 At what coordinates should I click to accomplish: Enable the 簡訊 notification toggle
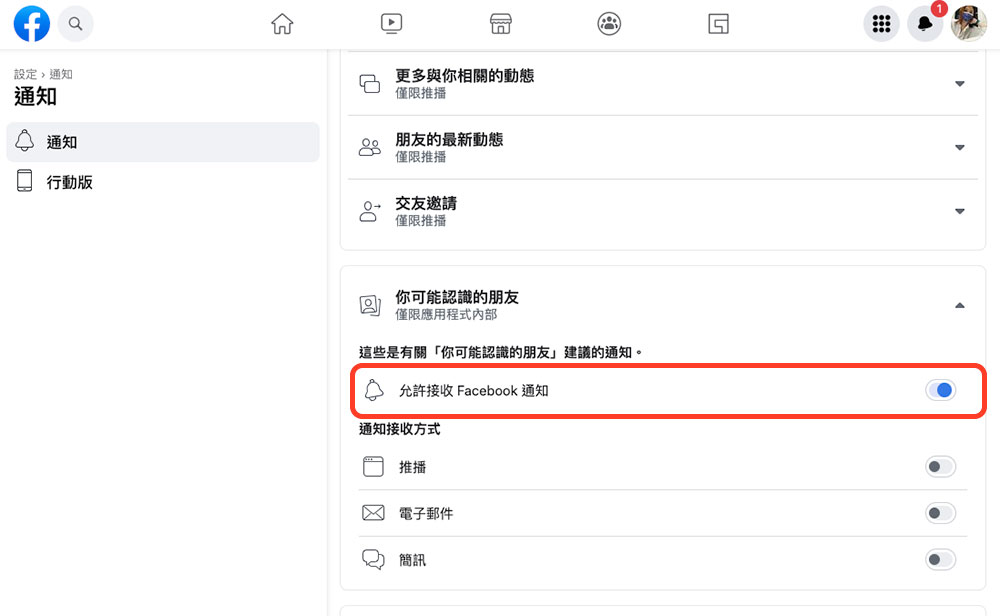pyautogui.click(x=940, y=560)
